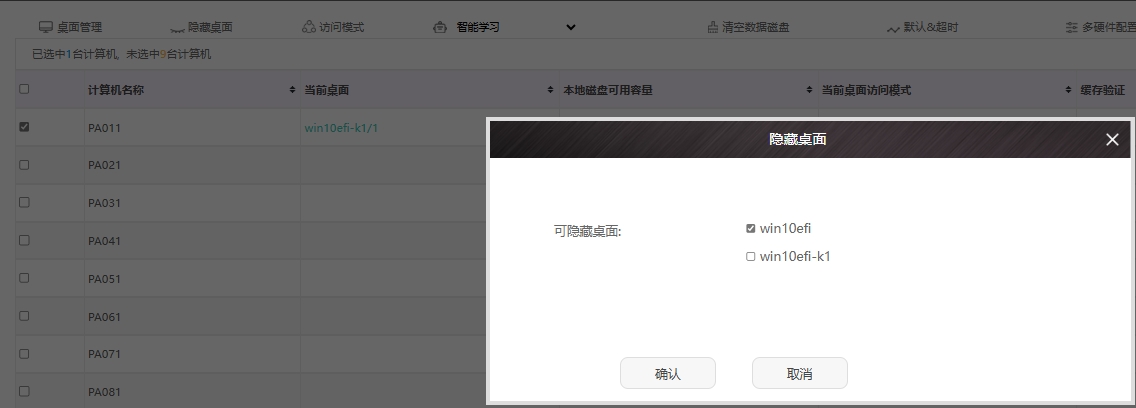This screenshot has width=1136, height=408.
Task: Click the 访问模式 toolbar icon
Action: coord(309,28)
